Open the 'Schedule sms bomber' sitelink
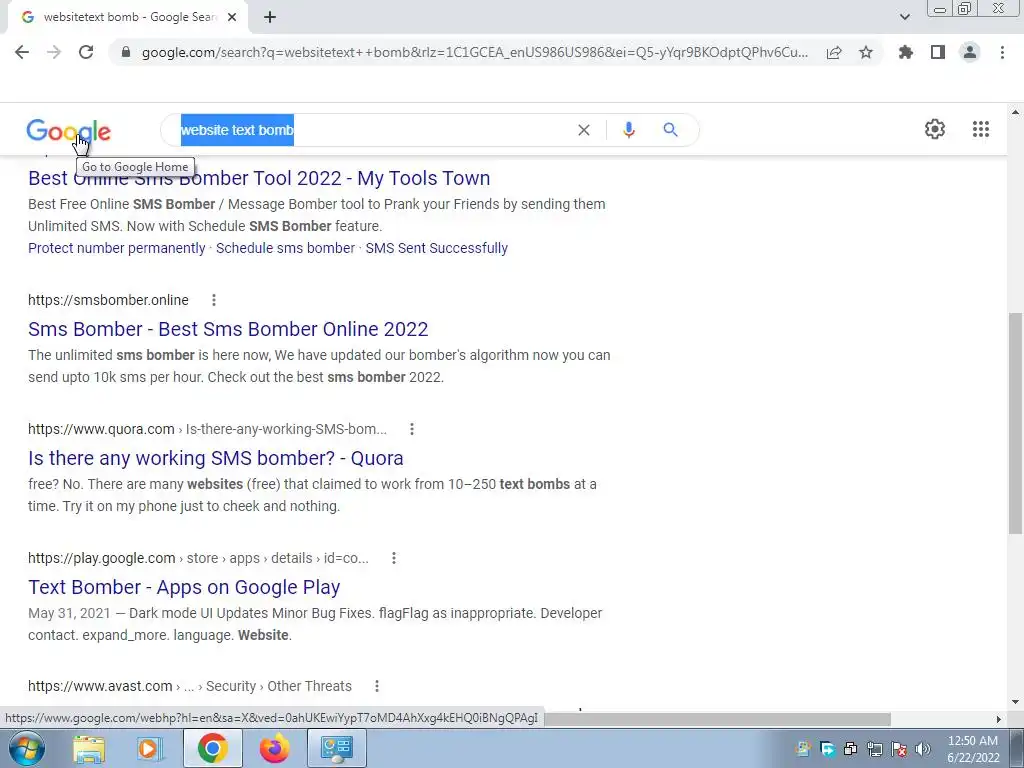Image resolution: width=1024 pixels, height=768 pixels. (x=285, y=248)
